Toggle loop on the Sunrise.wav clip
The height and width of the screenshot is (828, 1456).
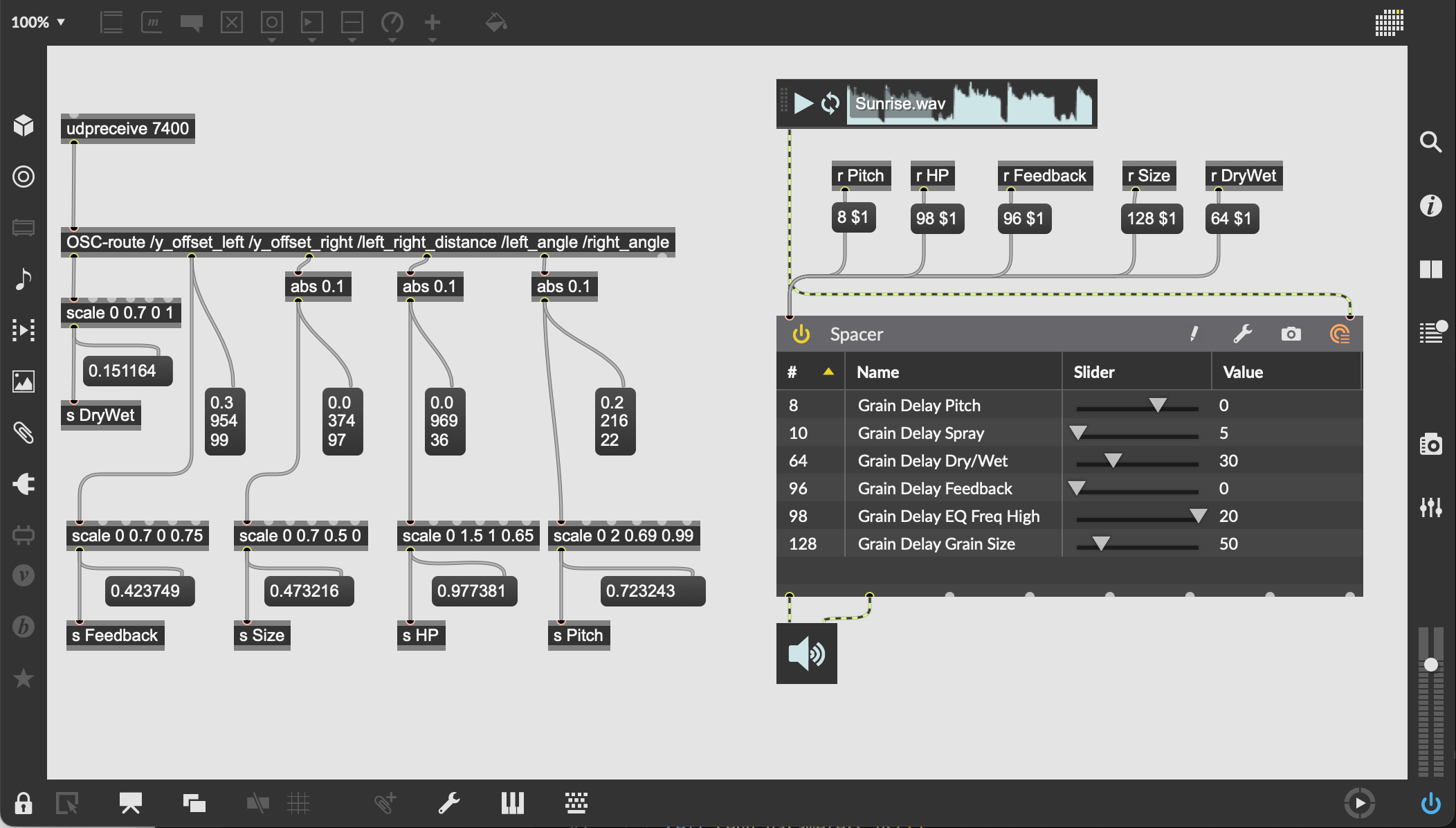pyautogui.click(x=830, y=104)
